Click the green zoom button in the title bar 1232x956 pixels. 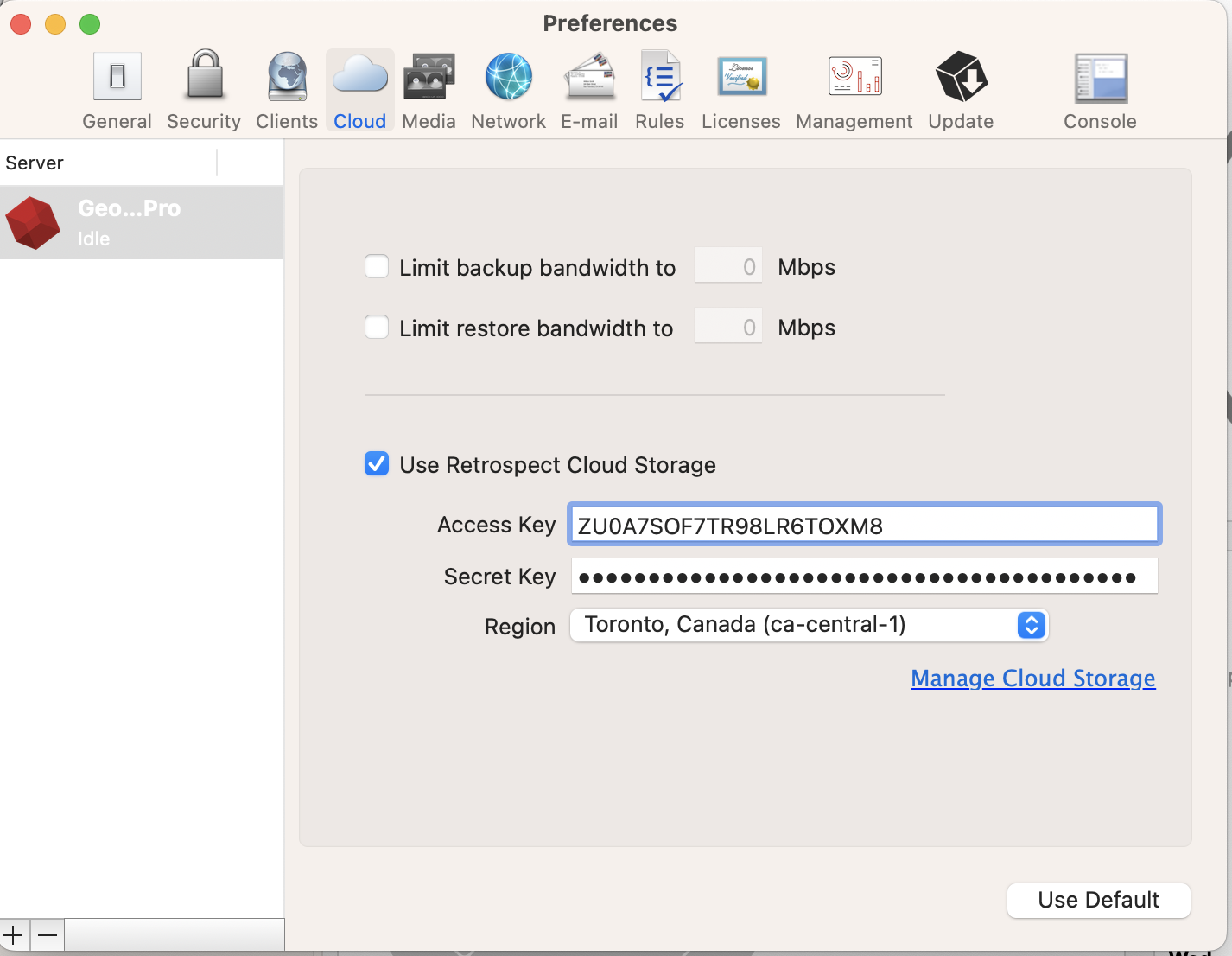90,24
